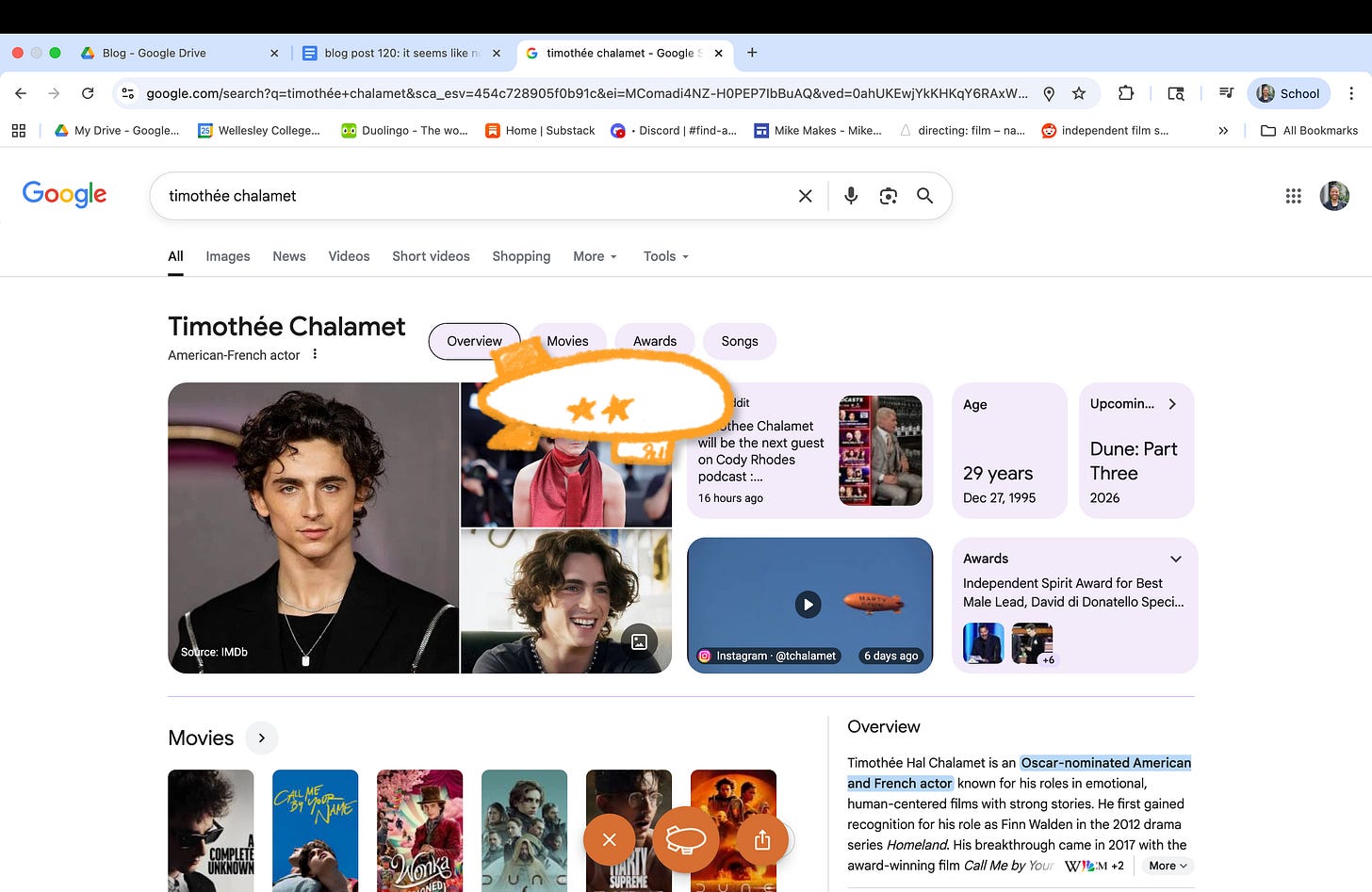Screen dimensions: 1372x892
Task: Show more bookmarks with double chevron
Action: (1223, 131)
